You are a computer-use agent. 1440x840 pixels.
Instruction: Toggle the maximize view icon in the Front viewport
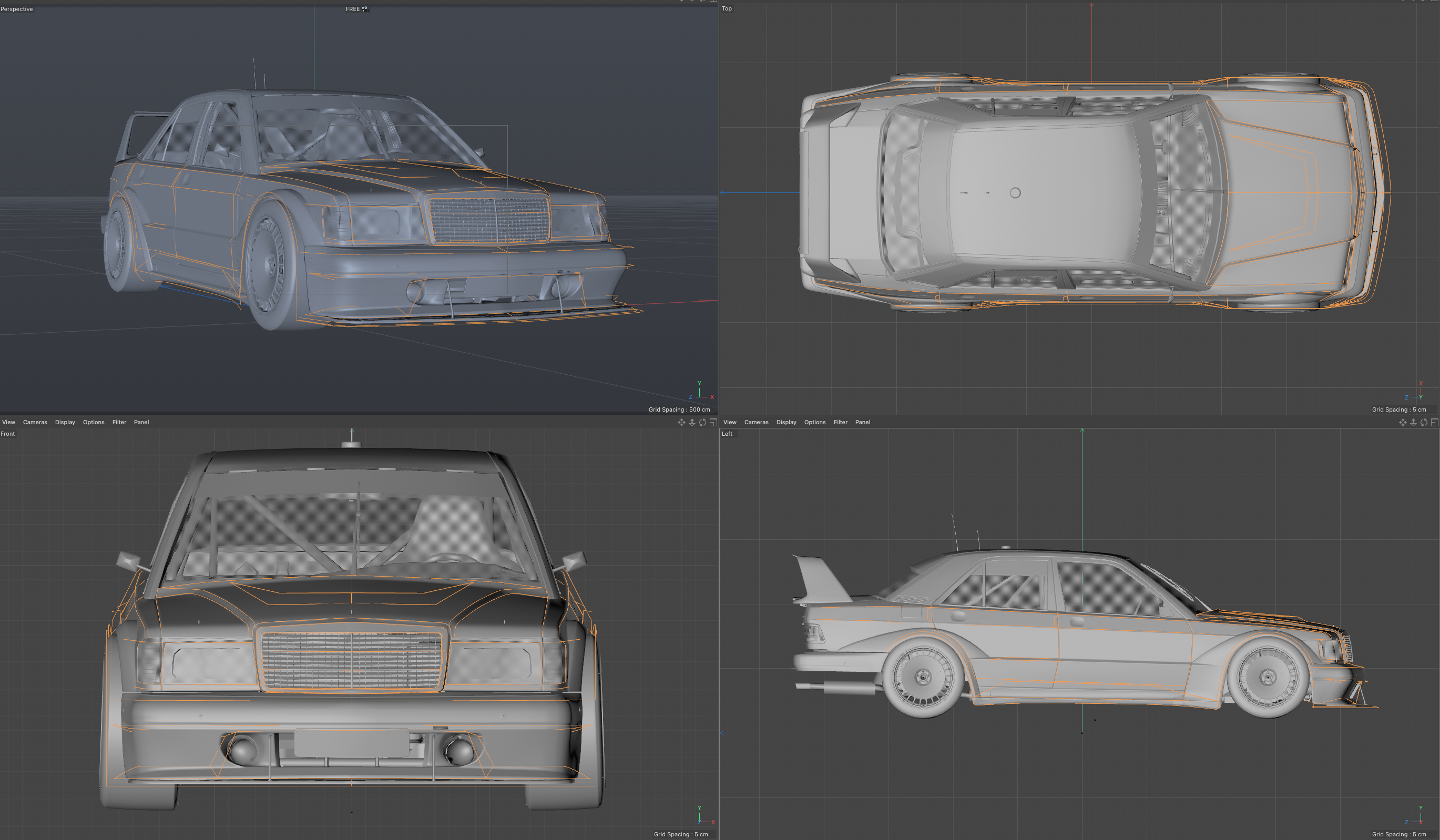[x=713, y=422]
